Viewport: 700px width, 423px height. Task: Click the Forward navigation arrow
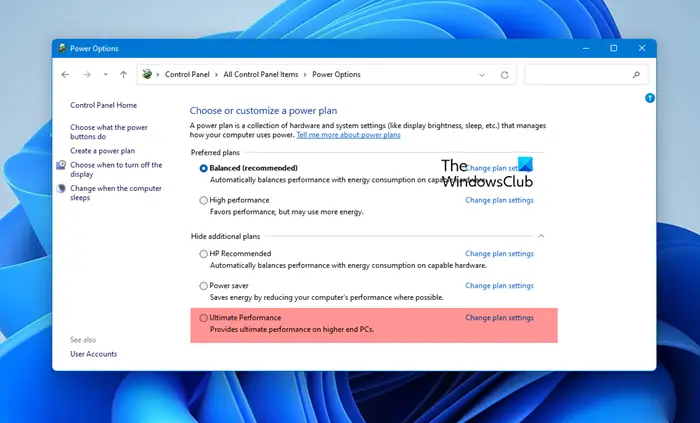coord(87,75)
